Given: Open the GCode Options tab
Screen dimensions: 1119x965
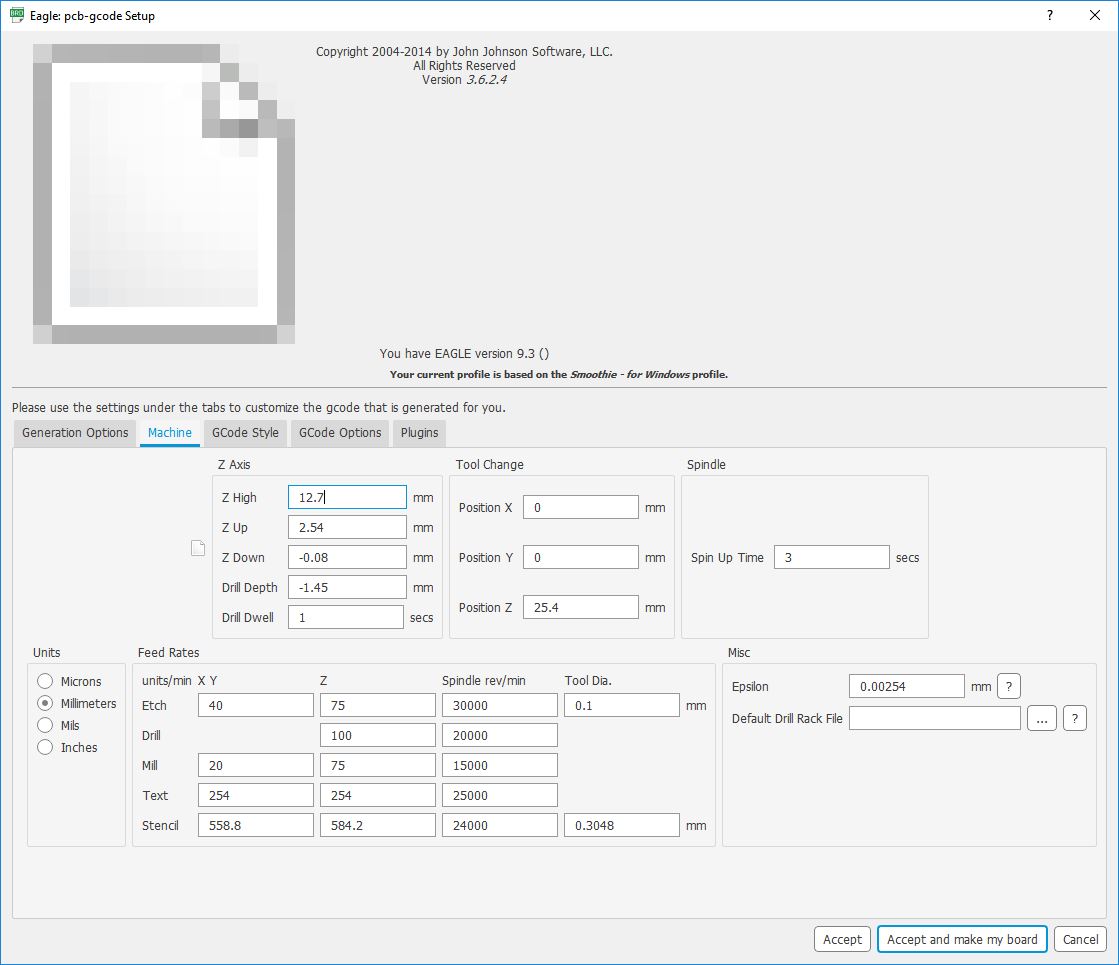Looking at the screenshot, I should coord(340,433).
